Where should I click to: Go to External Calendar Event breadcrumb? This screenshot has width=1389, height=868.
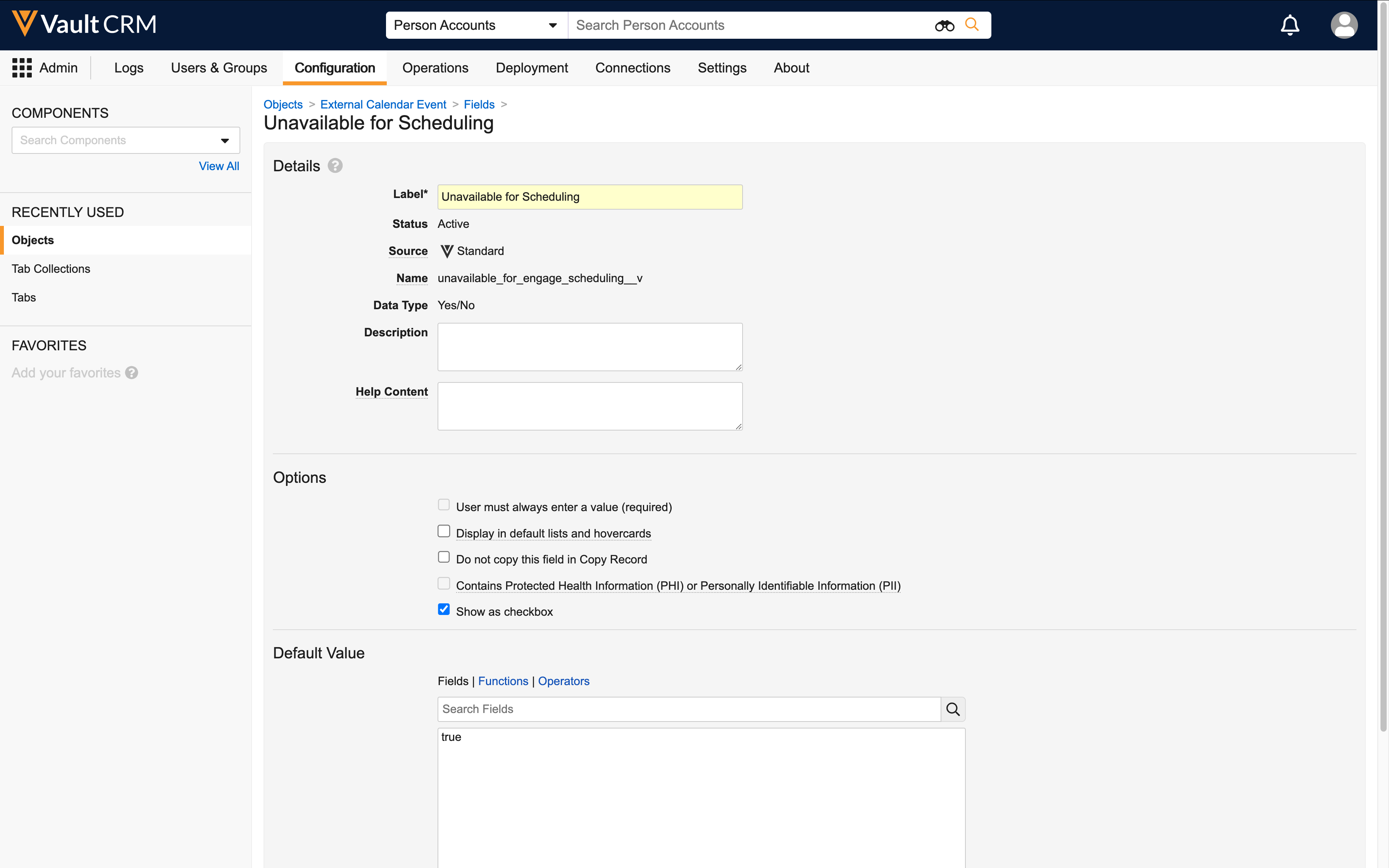click(x=383, y=105)
